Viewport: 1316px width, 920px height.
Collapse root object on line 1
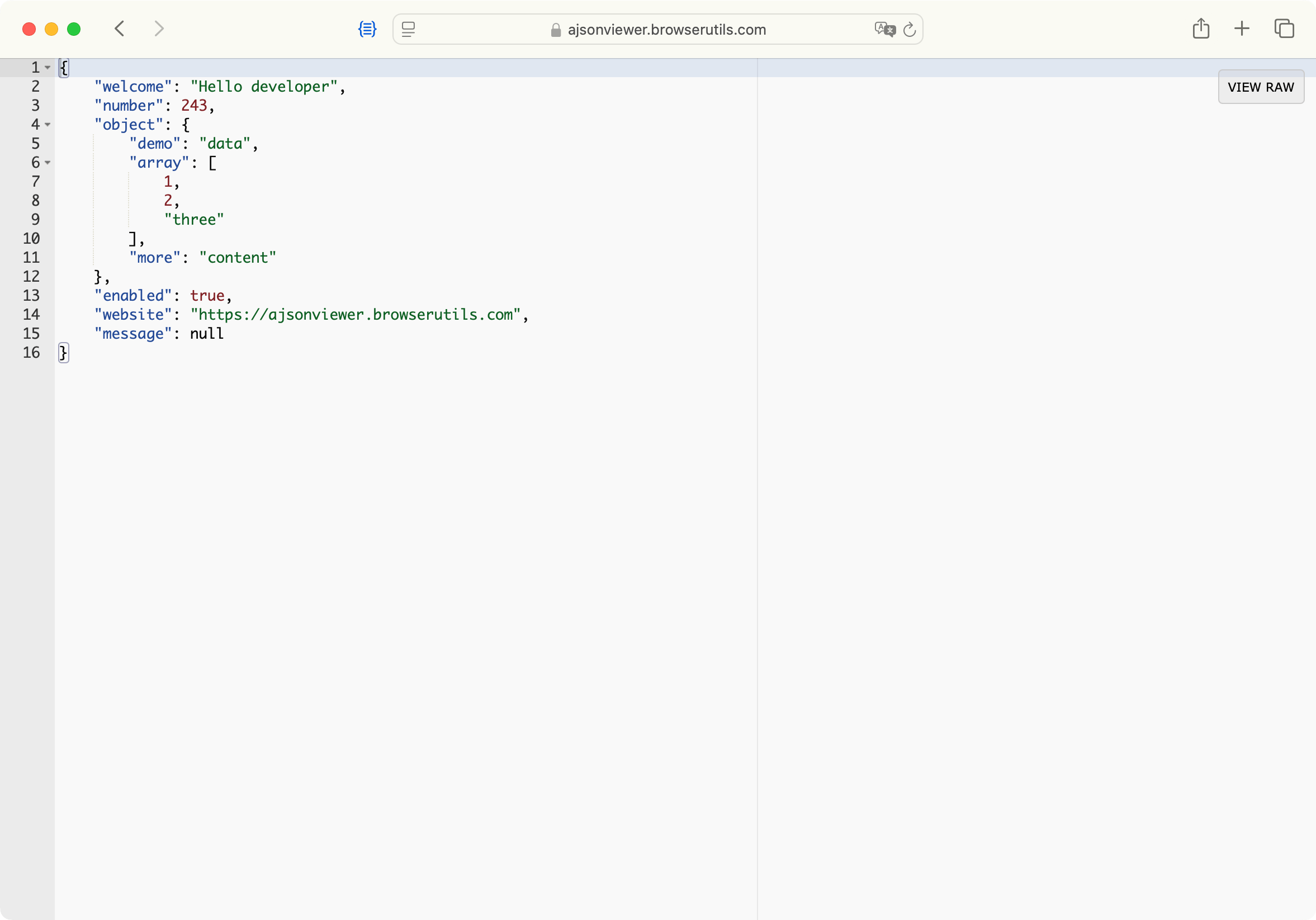coord(48,68)
